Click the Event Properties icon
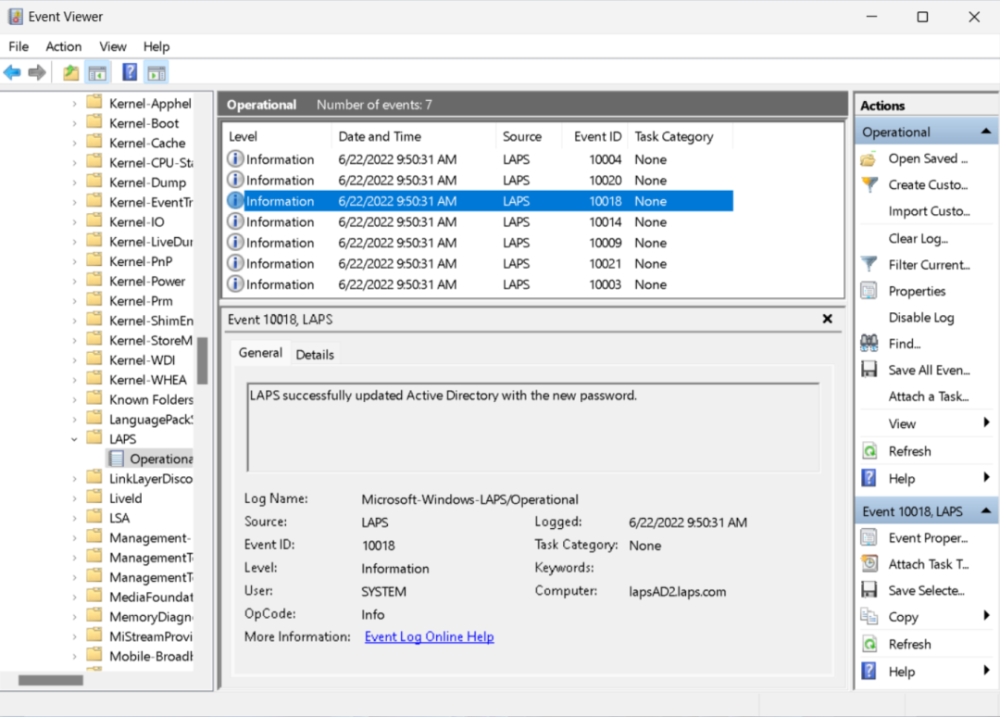The width and height of the screenshot is (1000, 717). pos(869,538)
